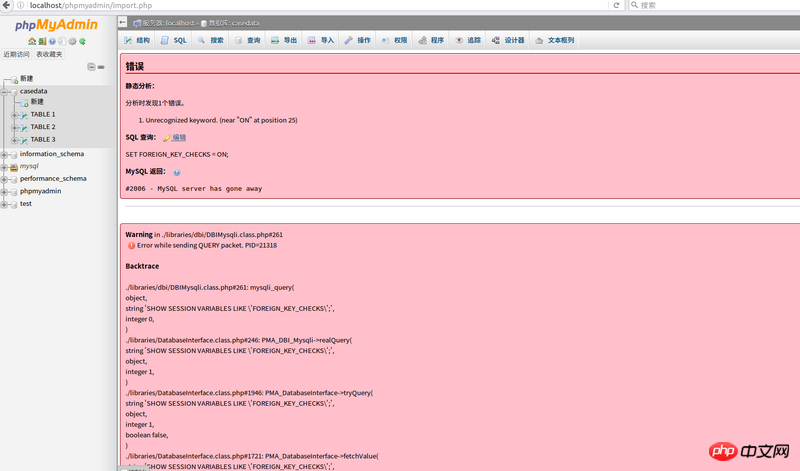Open the 操作 operations tab

click(x=357, y=40)
